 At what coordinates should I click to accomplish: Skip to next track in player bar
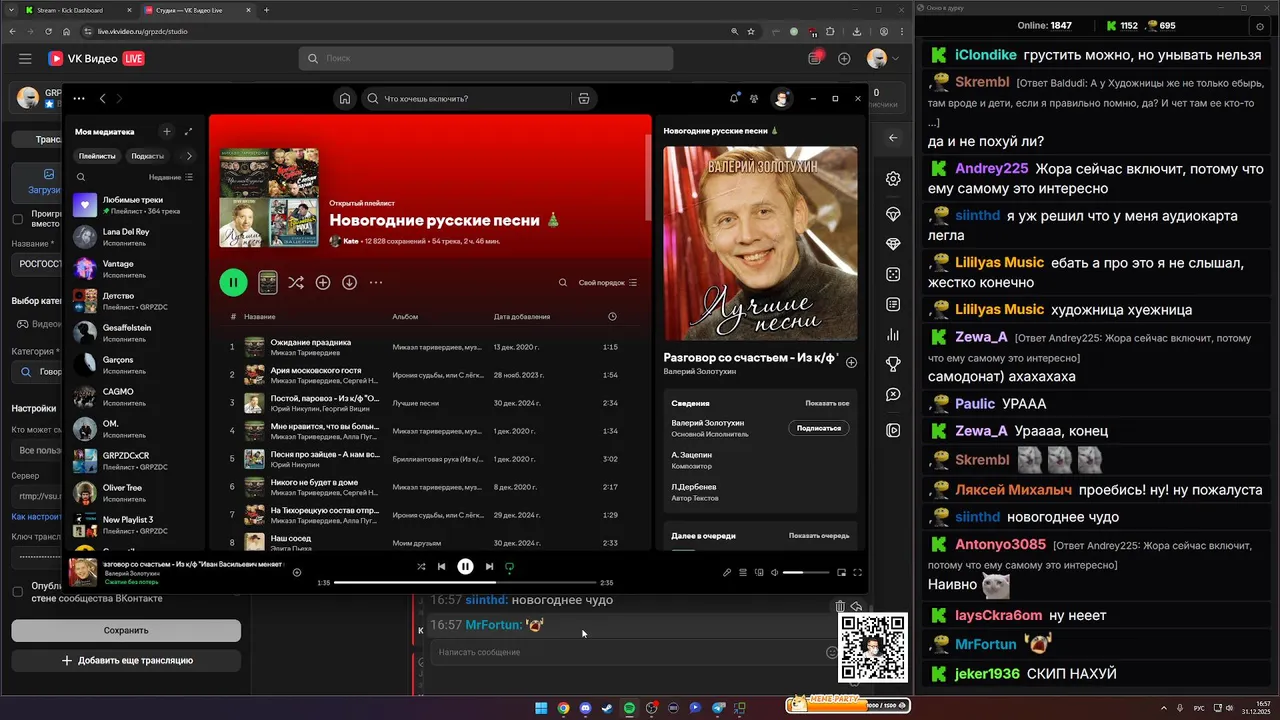(x=489, y=566)
